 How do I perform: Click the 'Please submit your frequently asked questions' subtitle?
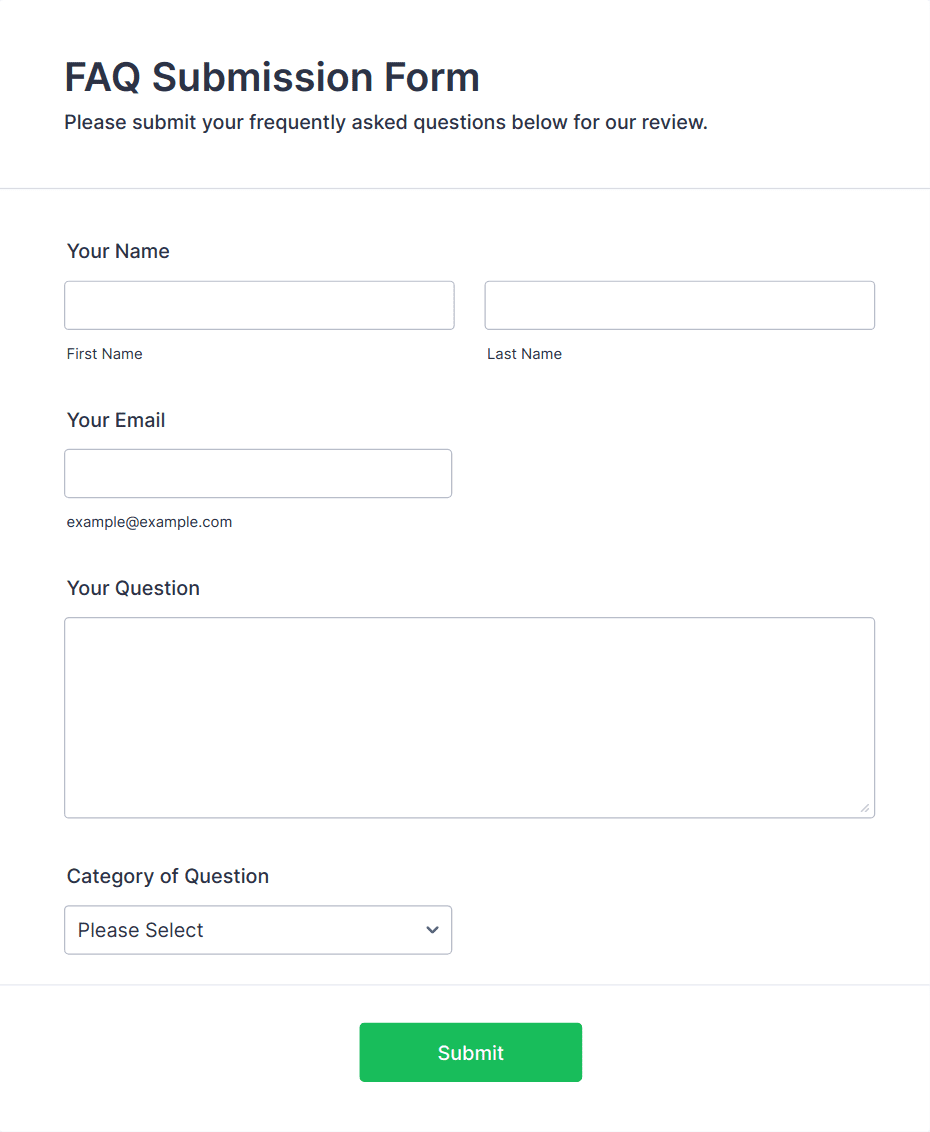pyautogui.click(x=386, y=123)
